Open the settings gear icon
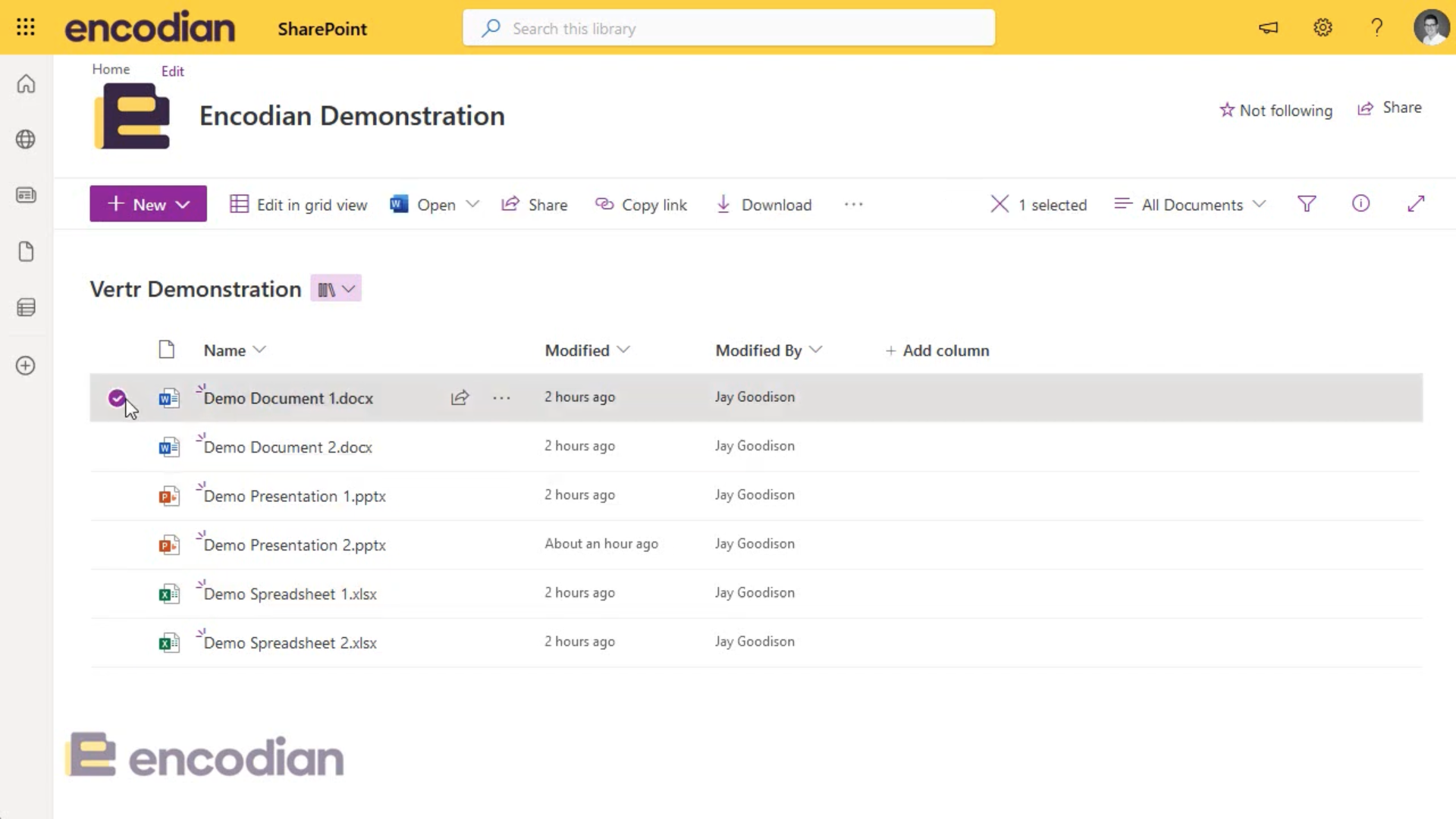 tap(1323, 28)
